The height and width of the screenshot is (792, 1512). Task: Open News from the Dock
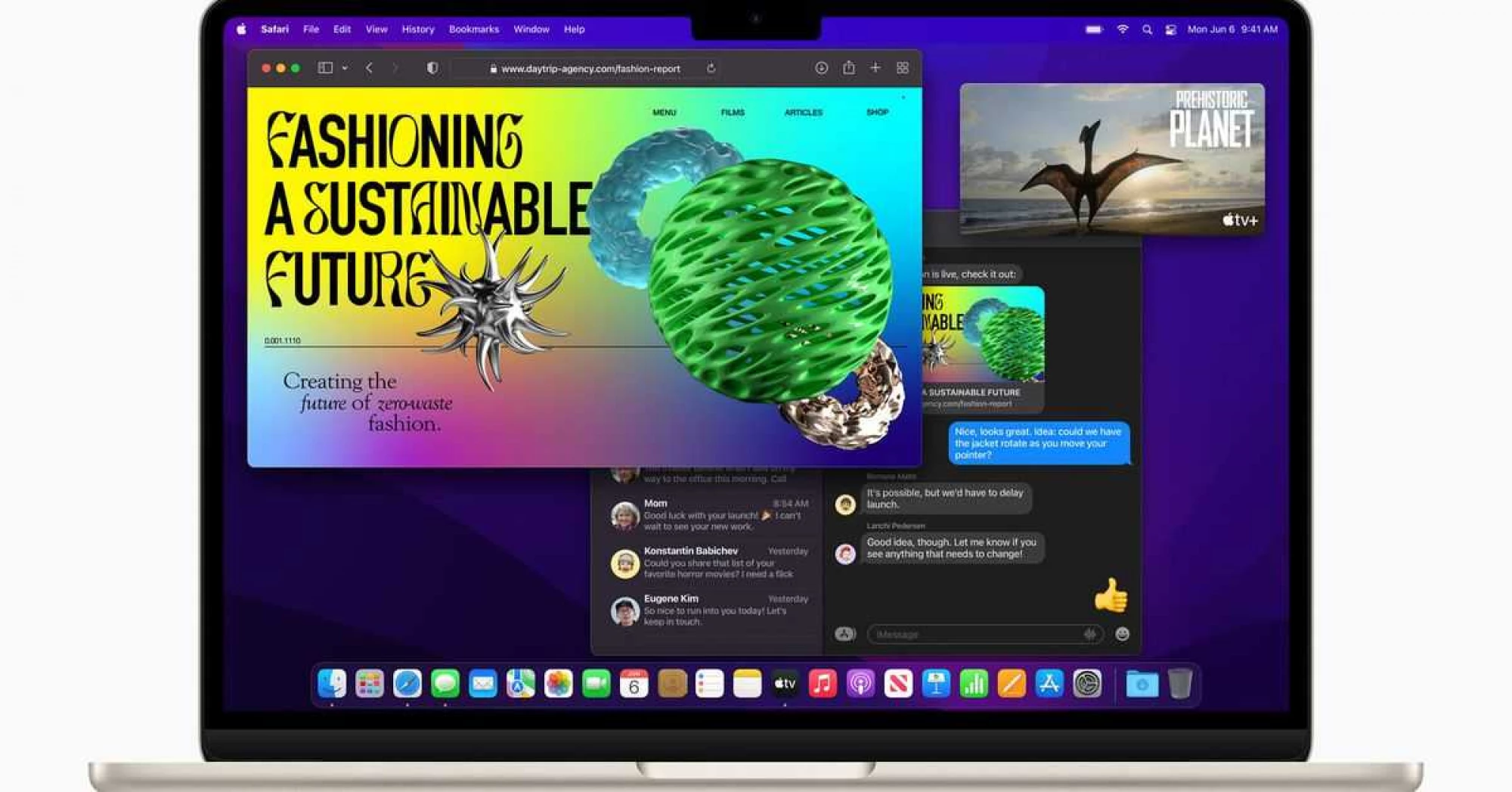[898, 684]
